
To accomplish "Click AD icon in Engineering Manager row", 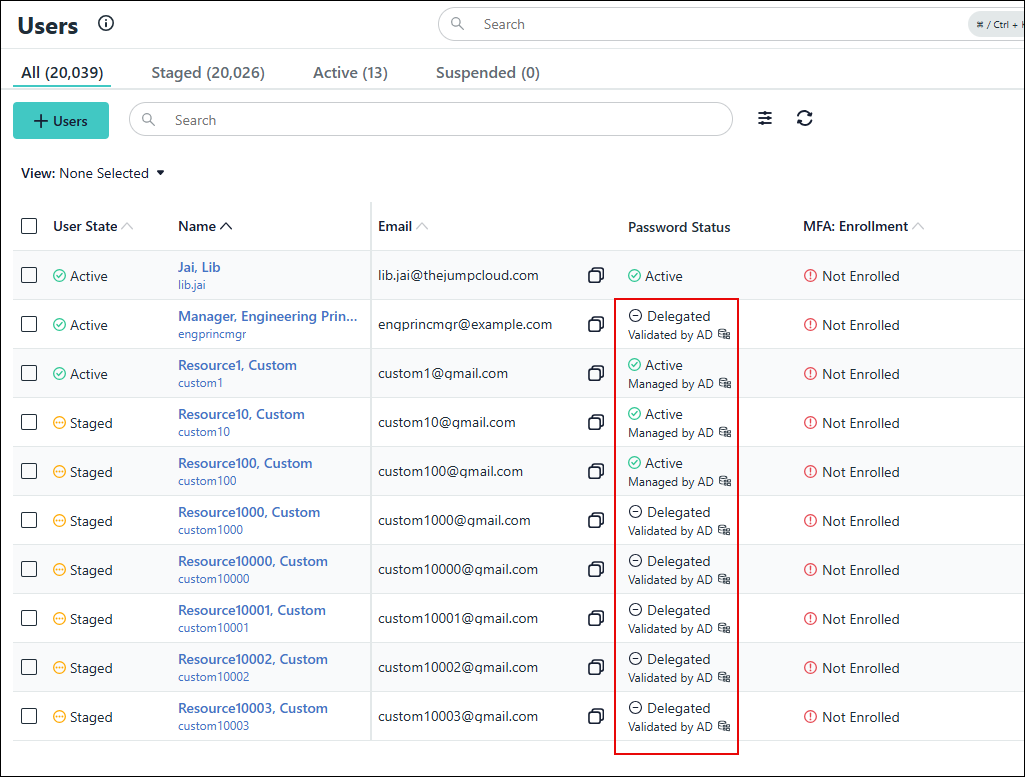I will pos(725,335).
